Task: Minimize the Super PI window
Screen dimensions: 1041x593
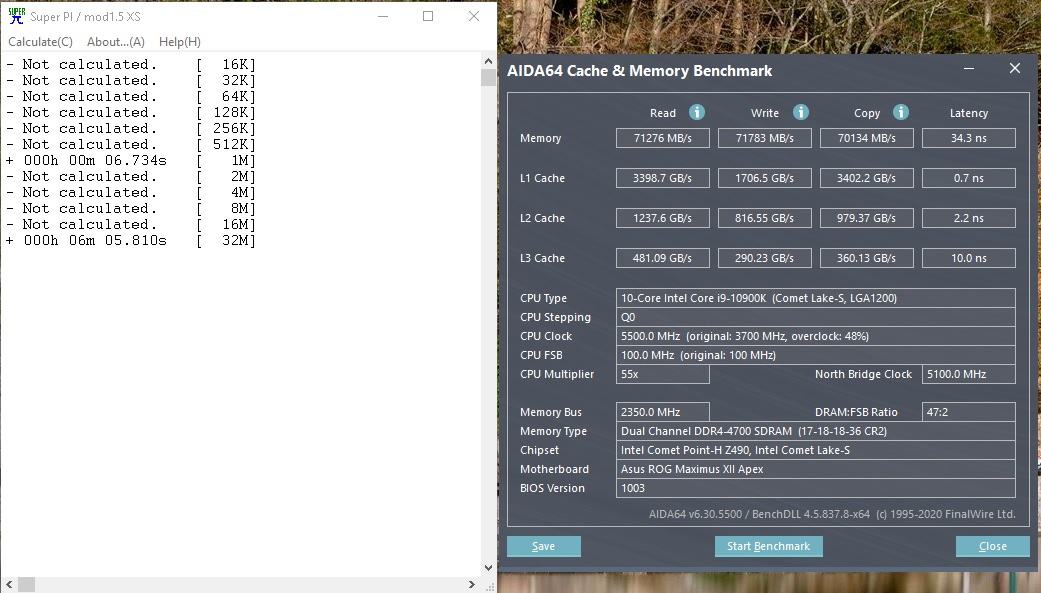Action: (383, 16)
